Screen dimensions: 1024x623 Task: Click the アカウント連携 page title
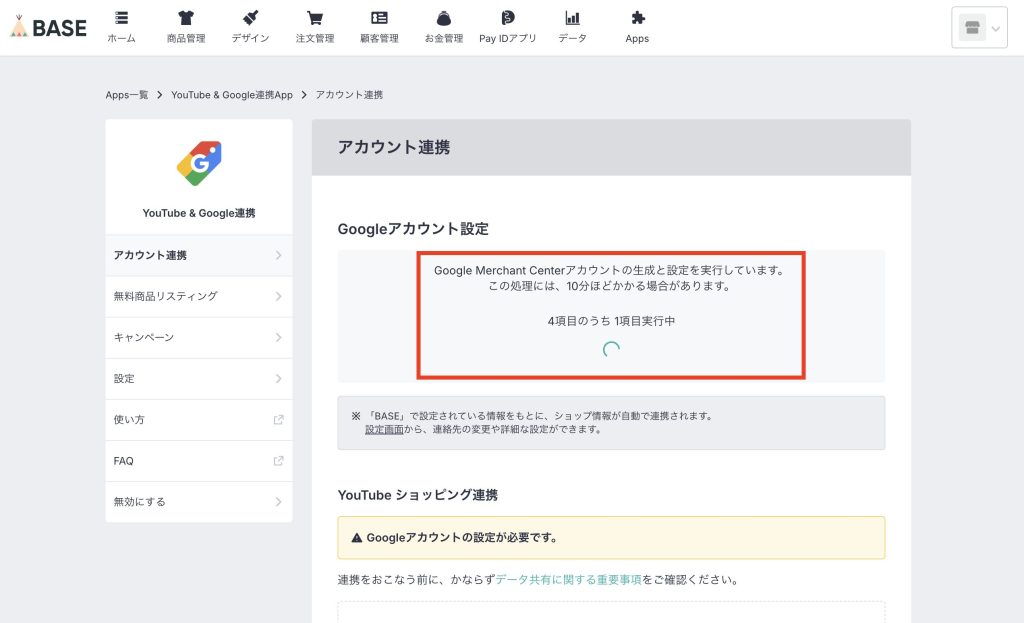pyautogui.click(x=394, y=148)
